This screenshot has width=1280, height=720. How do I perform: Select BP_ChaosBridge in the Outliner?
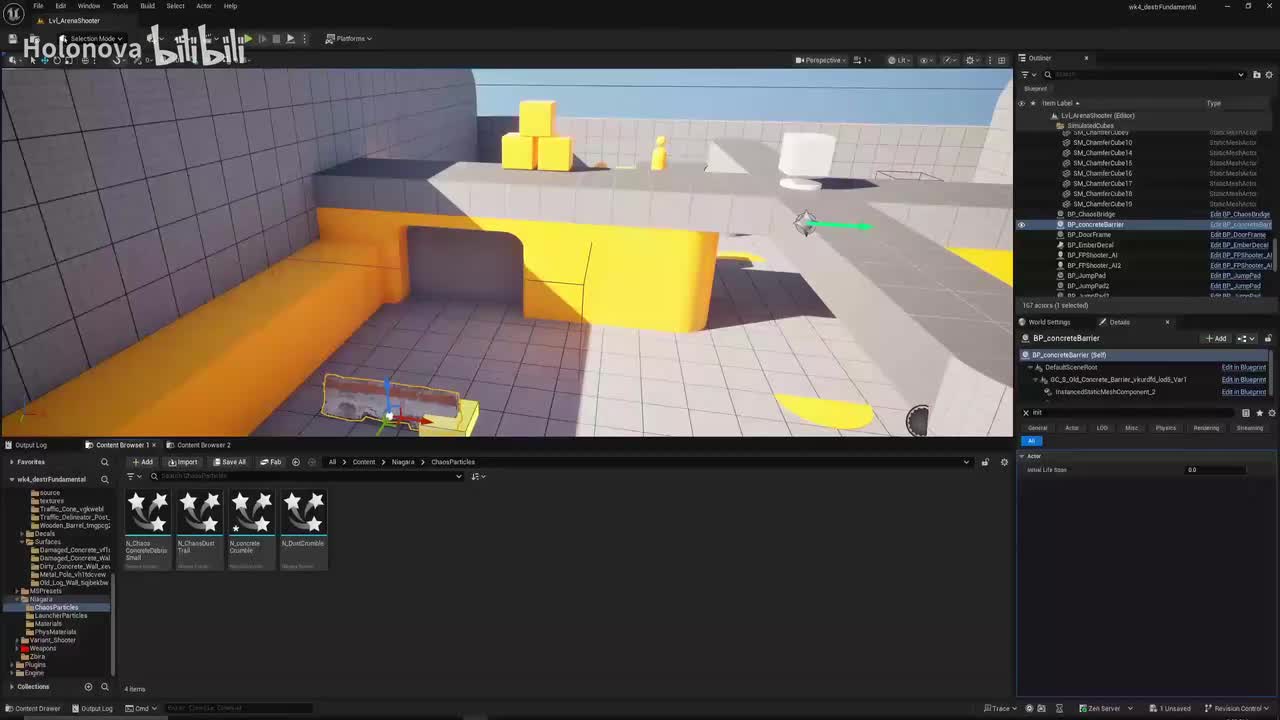tap(1090, 214)
